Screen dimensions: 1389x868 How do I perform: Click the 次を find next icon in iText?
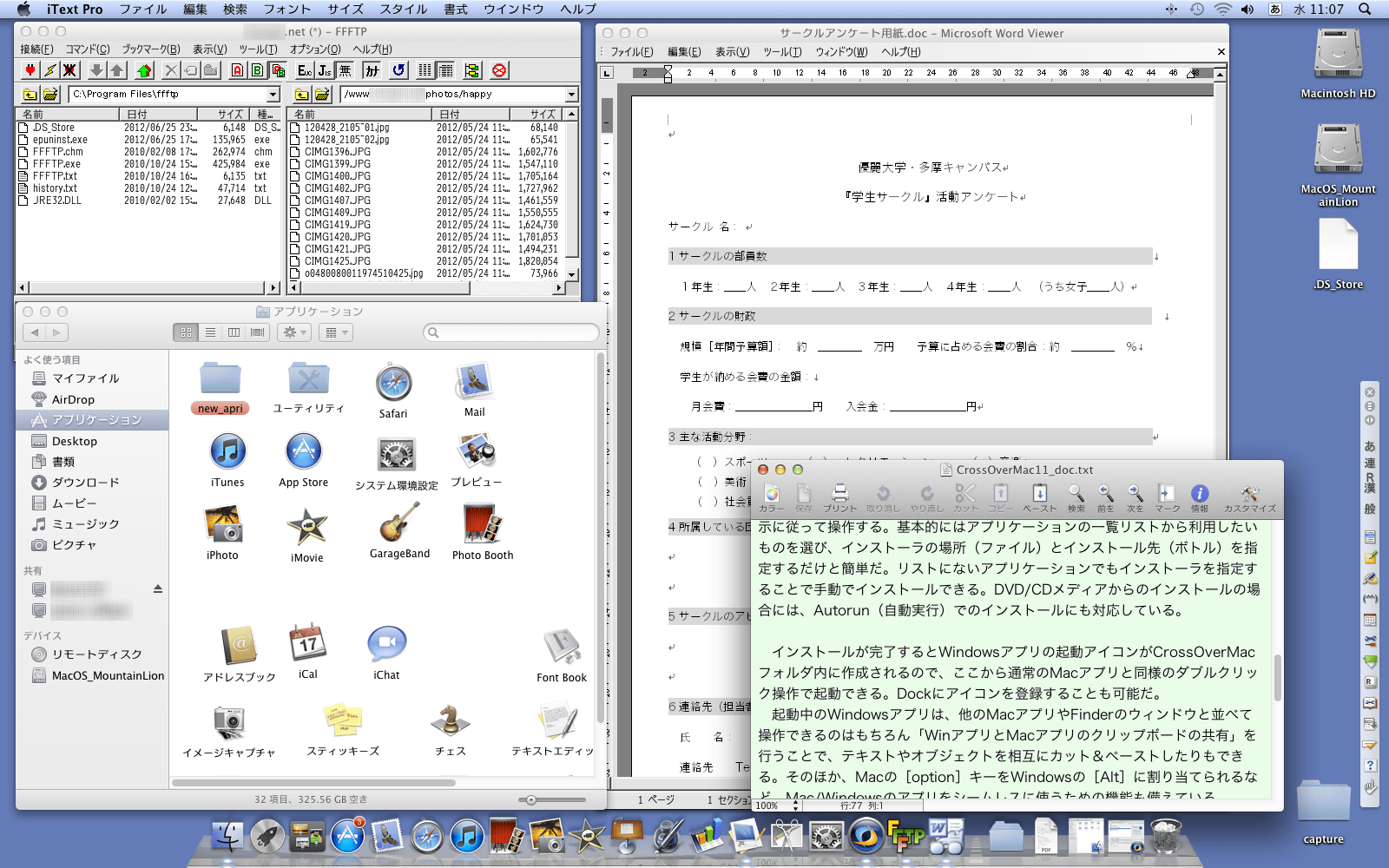pos(1135,497)
